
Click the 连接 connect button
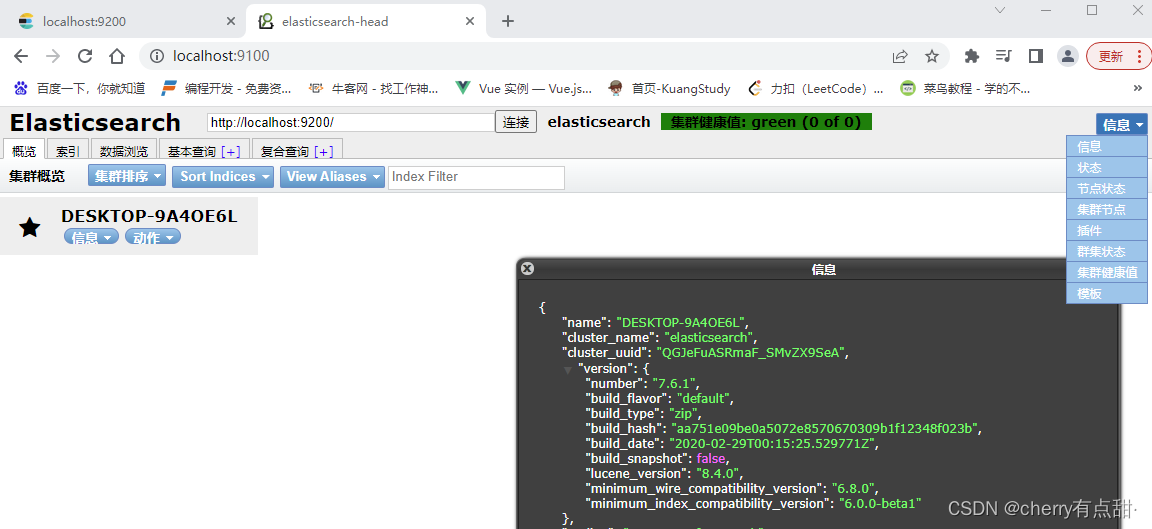point(516,122)
